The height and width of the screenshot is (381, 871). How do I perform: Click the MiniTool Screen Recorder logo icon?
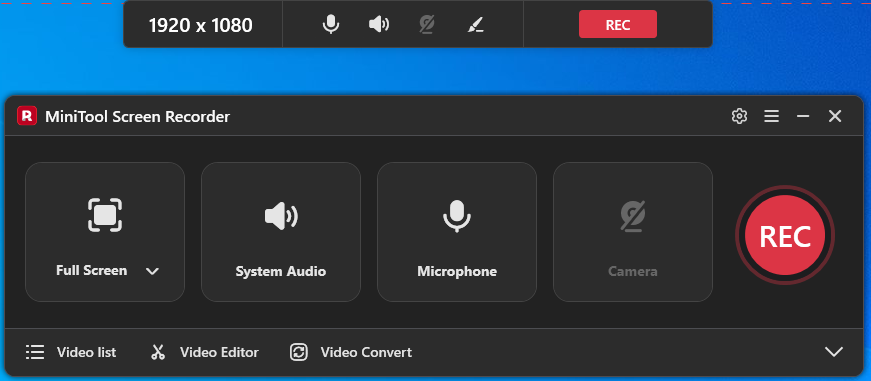pyautogui.click(x=27, y=116)
